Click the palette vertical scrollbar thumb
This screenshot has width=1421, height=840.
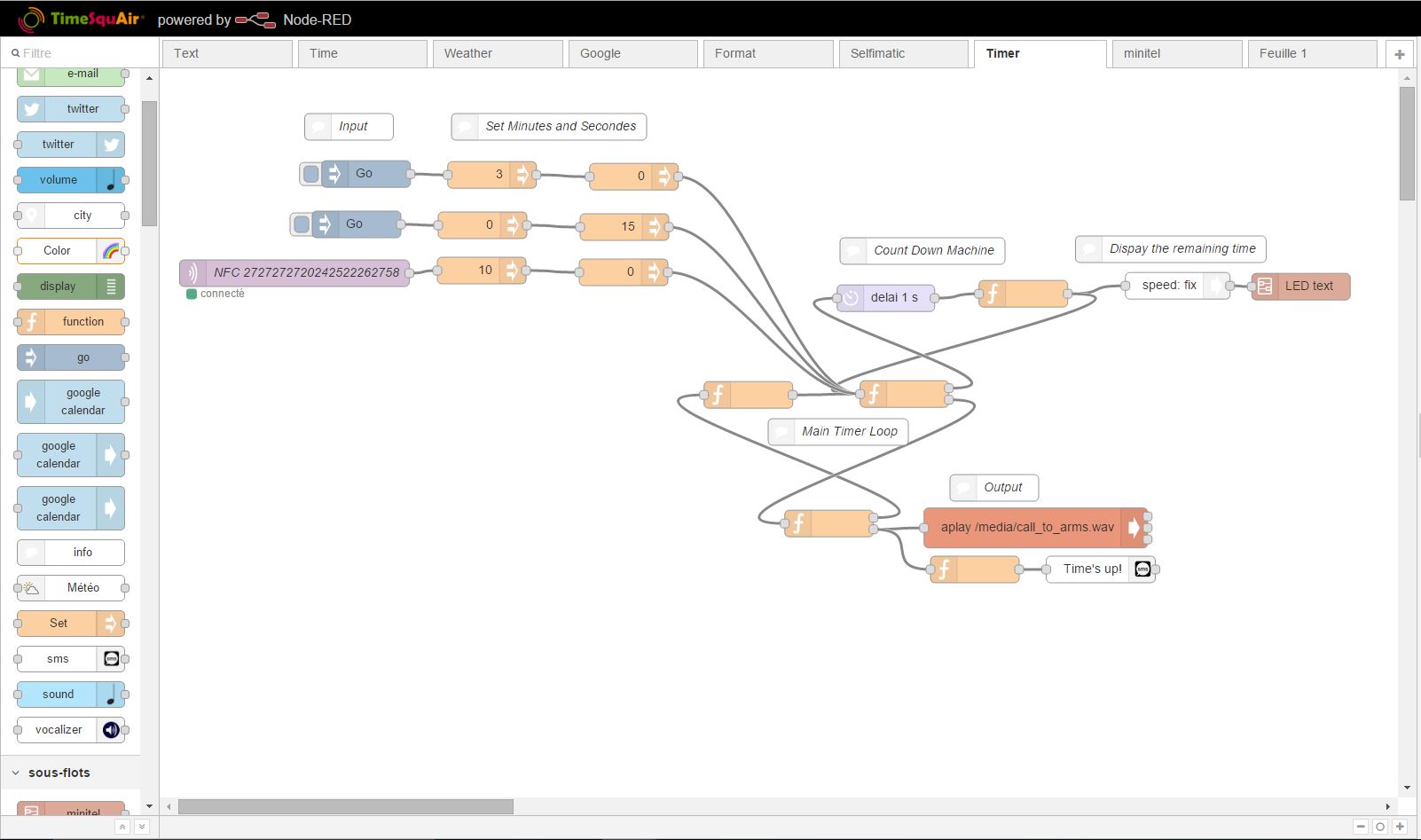pos(149,163)
